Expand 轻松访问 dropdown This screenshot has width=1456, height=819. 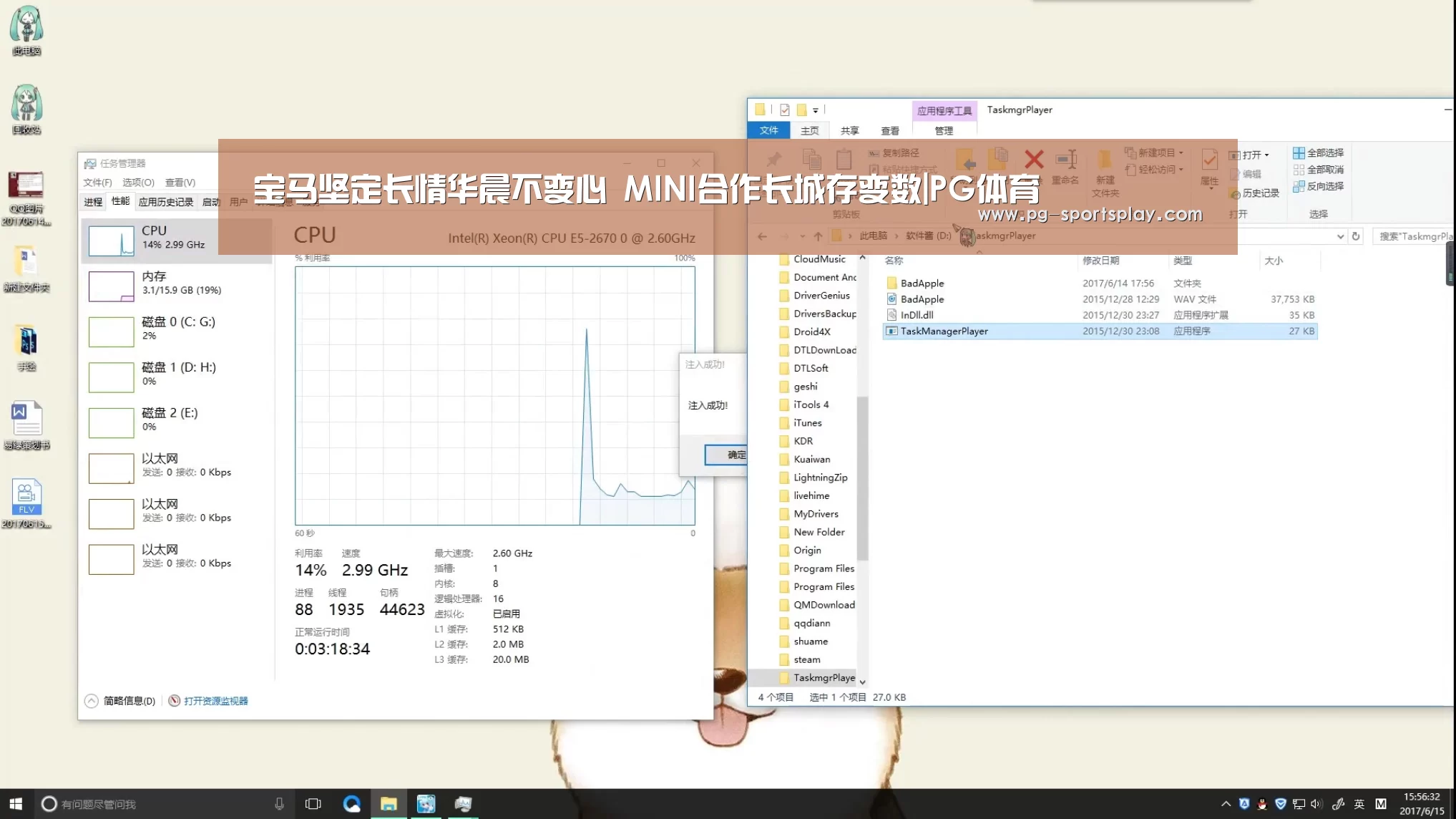click(x=1181, y=170)
